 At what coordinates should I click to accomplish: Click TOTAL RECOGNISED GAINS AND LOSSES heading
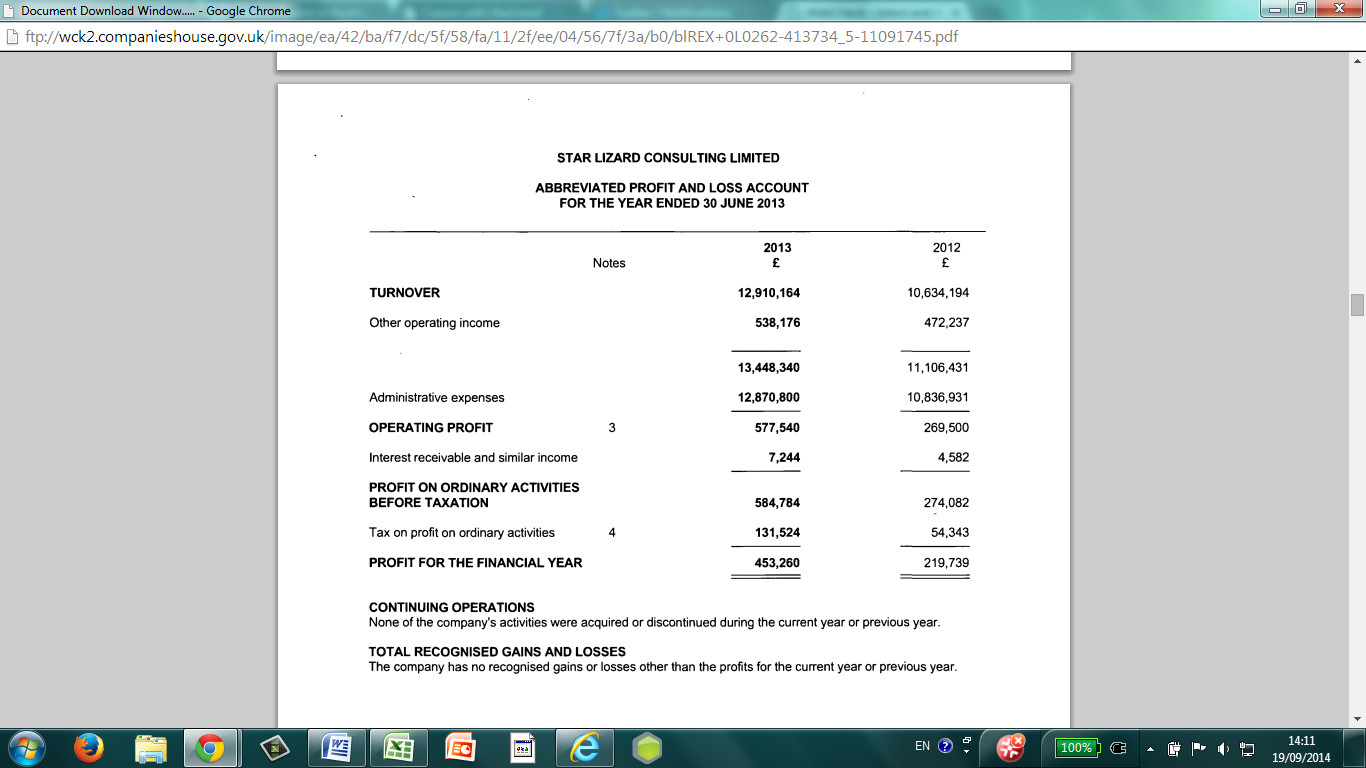(x=497, y=652)
